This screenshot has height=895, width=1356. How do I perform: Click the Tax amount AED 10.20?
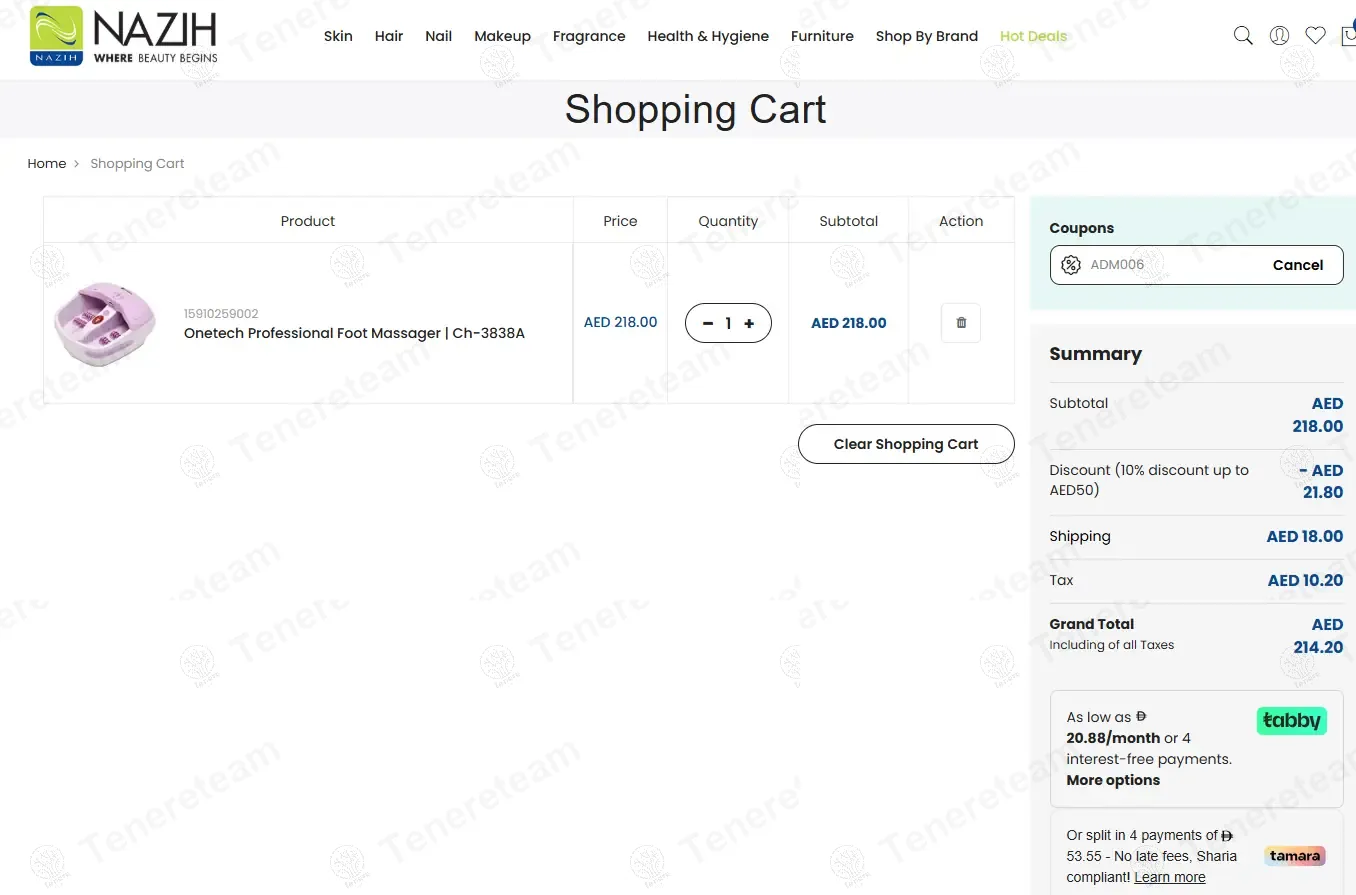[x=1305, y=580]
